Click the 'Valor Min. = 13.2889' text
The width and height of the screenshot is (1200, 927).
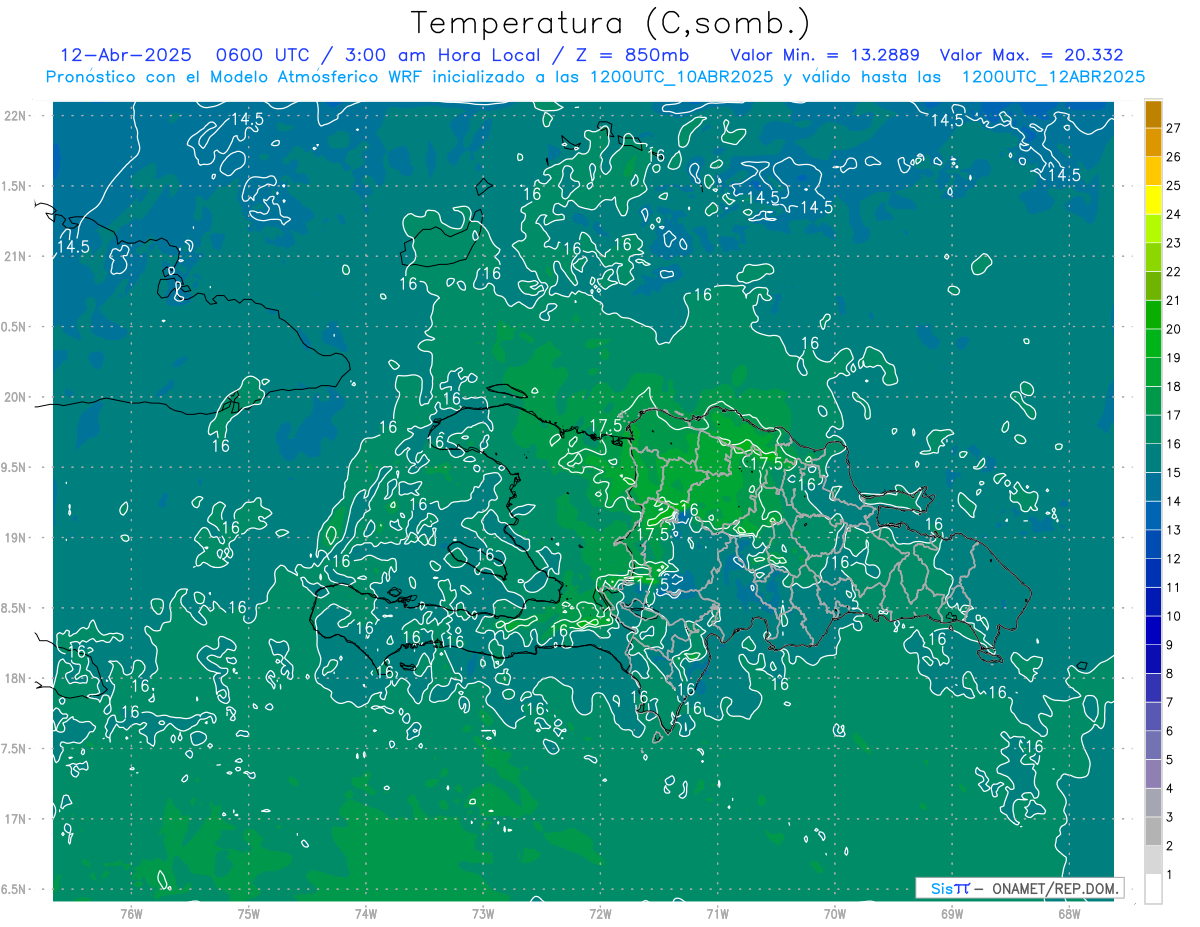[825, 55]
